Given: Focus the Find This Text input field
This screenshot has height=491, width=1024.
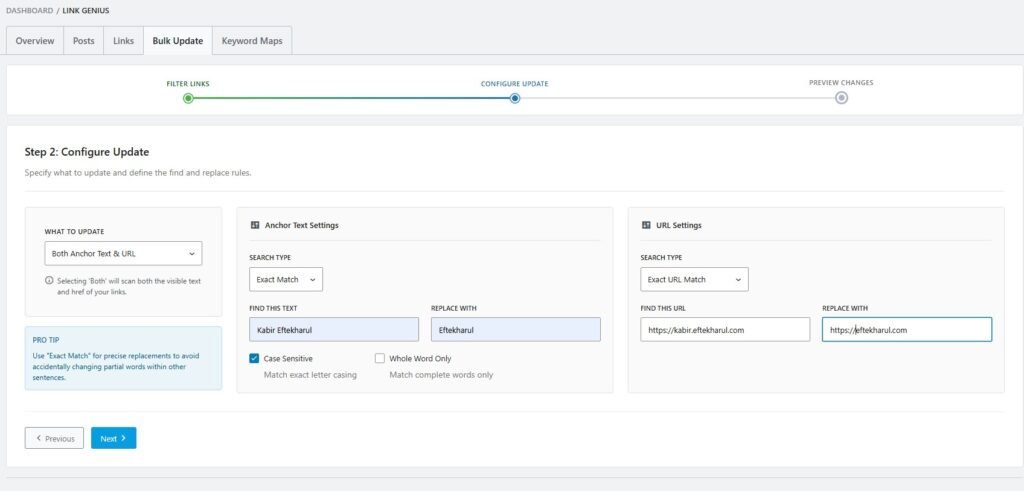Looking at the screenshot, I should [334, 330].
